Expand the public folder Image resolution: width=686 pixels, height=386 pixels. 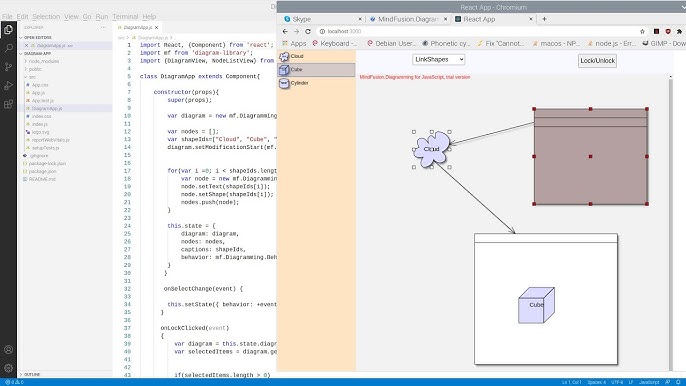(35, 69)
